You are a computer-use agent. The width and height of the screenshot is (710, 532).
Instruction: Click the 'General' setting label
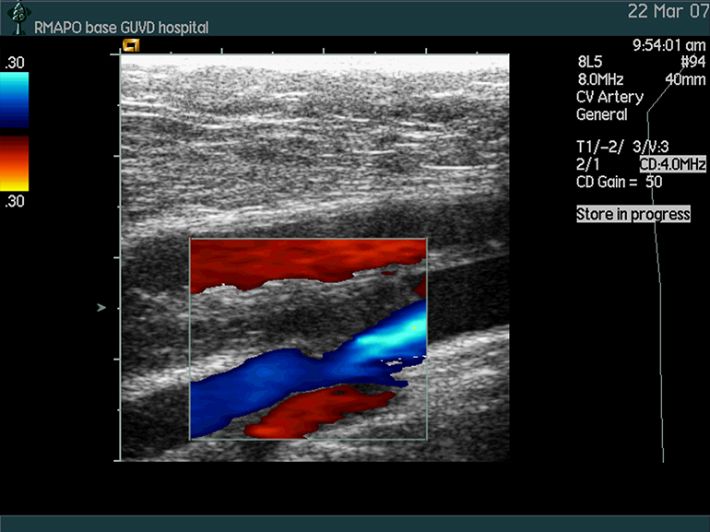(x=602, y=115)
